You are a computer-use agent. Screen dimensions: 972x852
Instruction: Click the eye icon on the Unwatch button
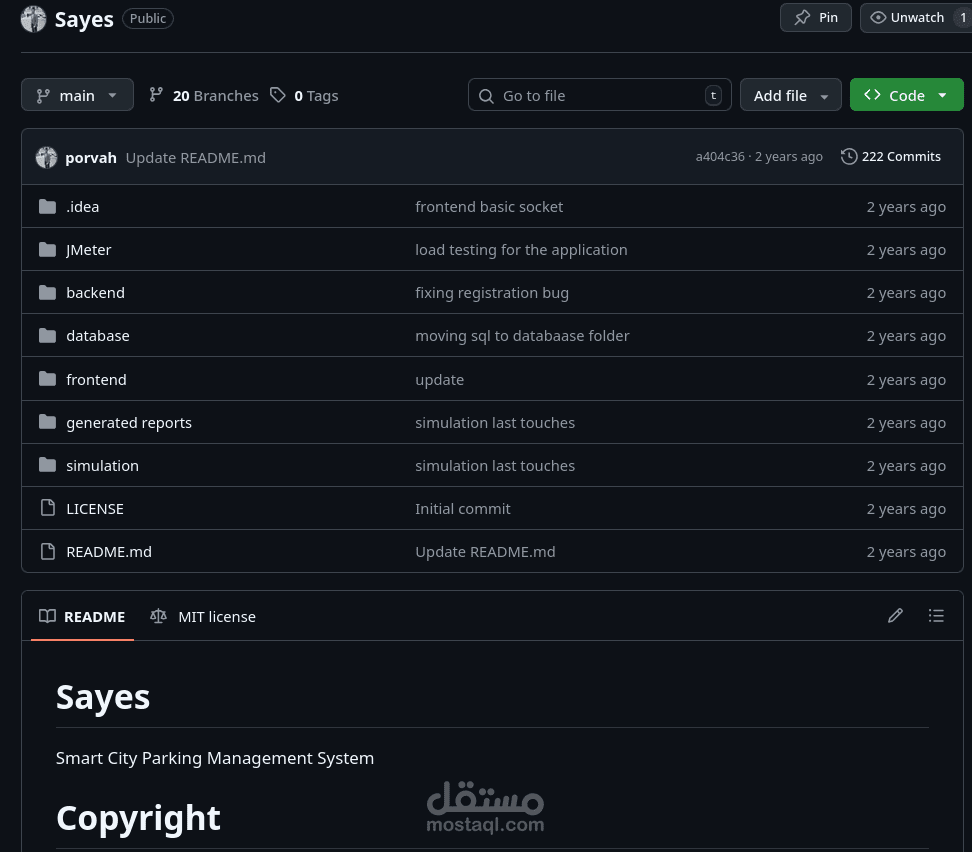click(879, 17)
